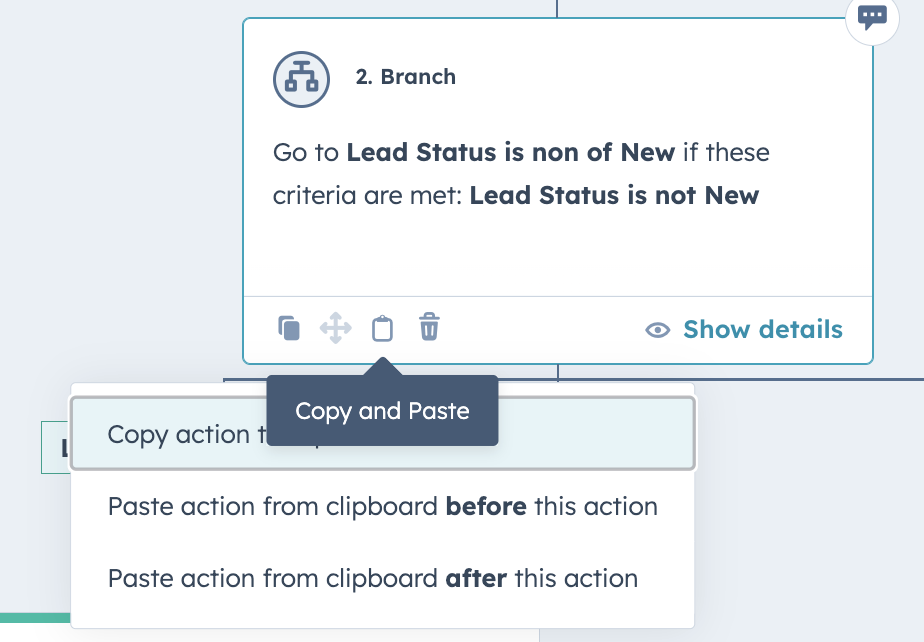Click the branch symbol icon on the action card
This screenshot has height=642, width=924.
(300, 79)
